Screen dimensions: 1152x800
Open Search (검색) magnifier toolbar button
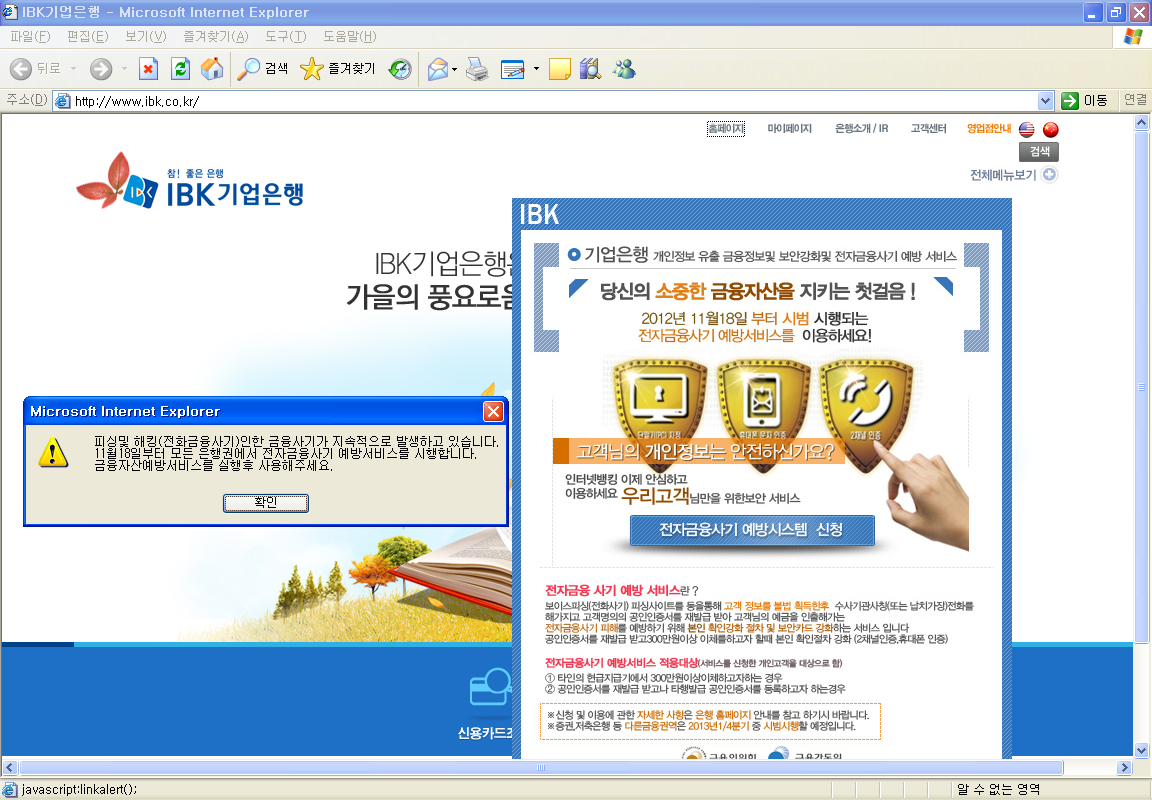[x=262, y=69]
